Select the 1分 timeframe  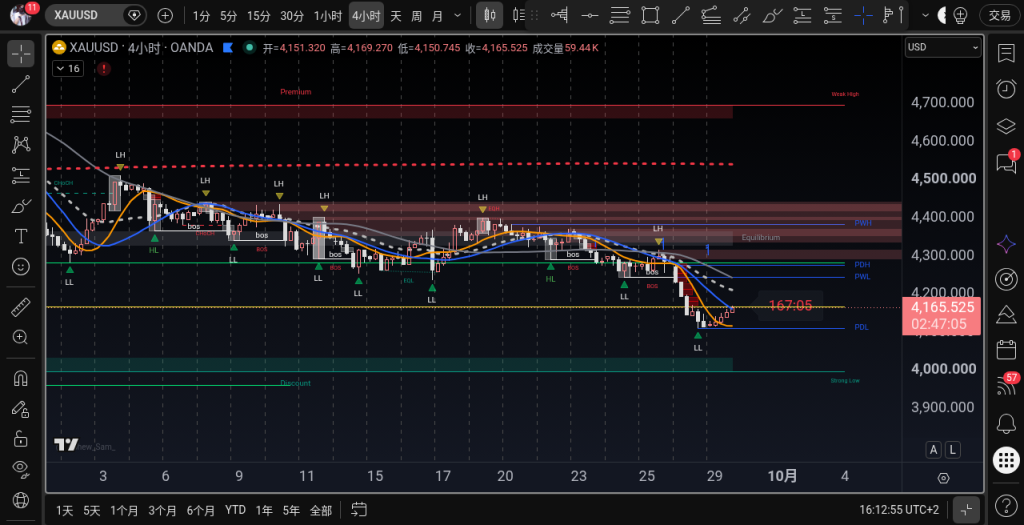201,16
